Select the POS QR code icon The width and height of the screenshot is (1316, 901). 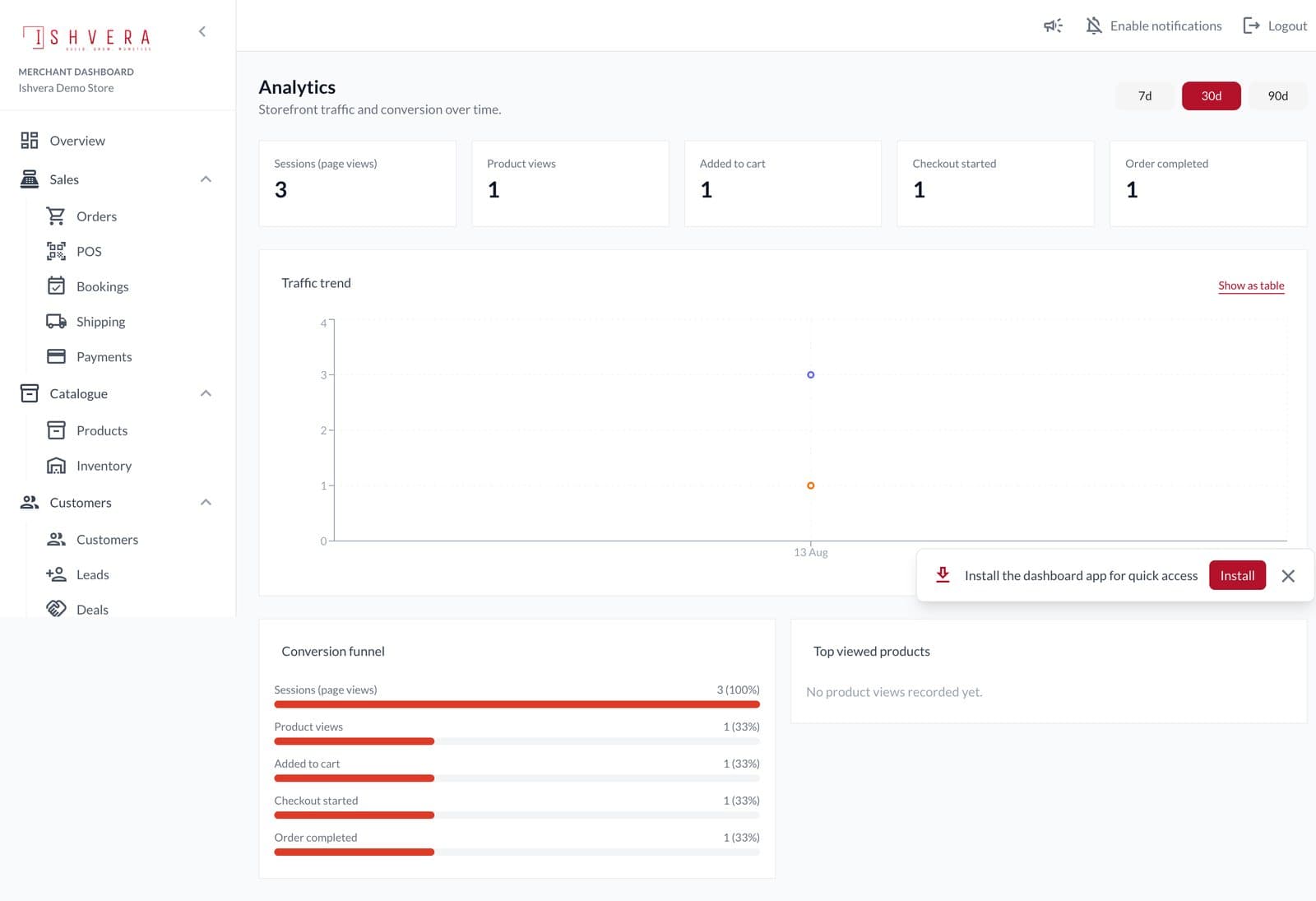coord(56,251)
